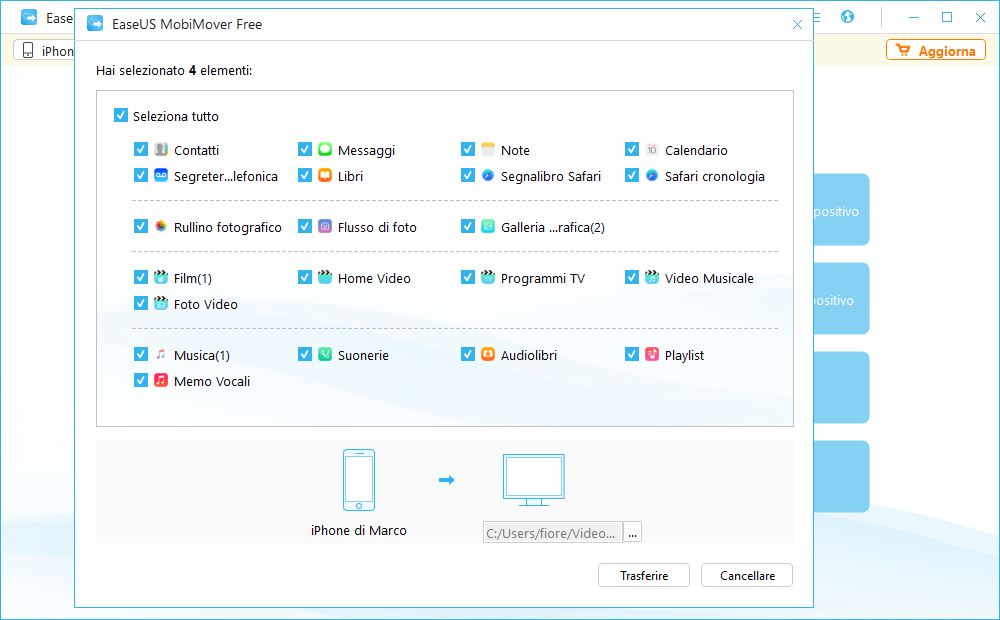Screen dimensions: 1000x620
Task: Click the Foto Video icon
Action: [161, 304]
